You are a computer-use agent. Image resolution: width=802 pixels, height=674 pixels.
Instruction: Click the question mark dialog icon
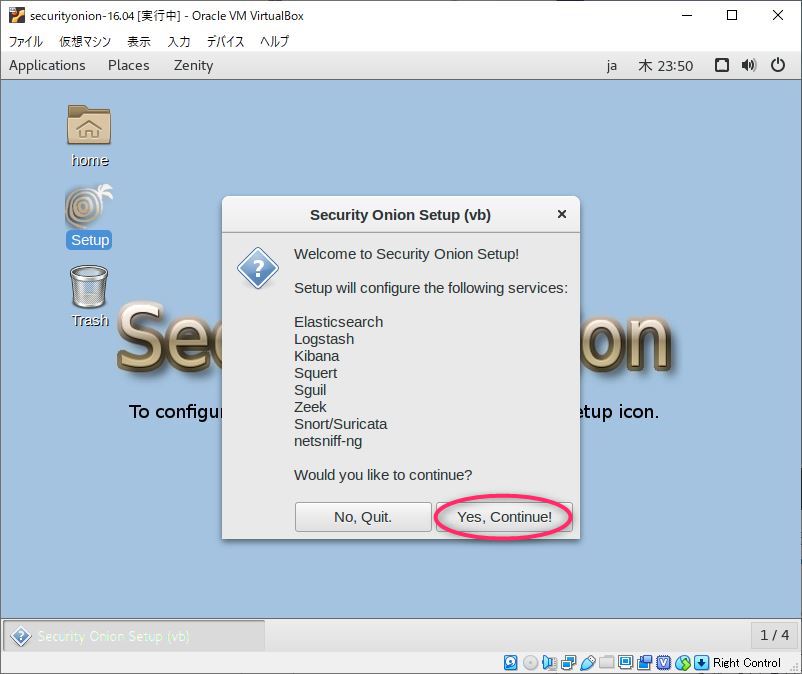tap(258, 268)
